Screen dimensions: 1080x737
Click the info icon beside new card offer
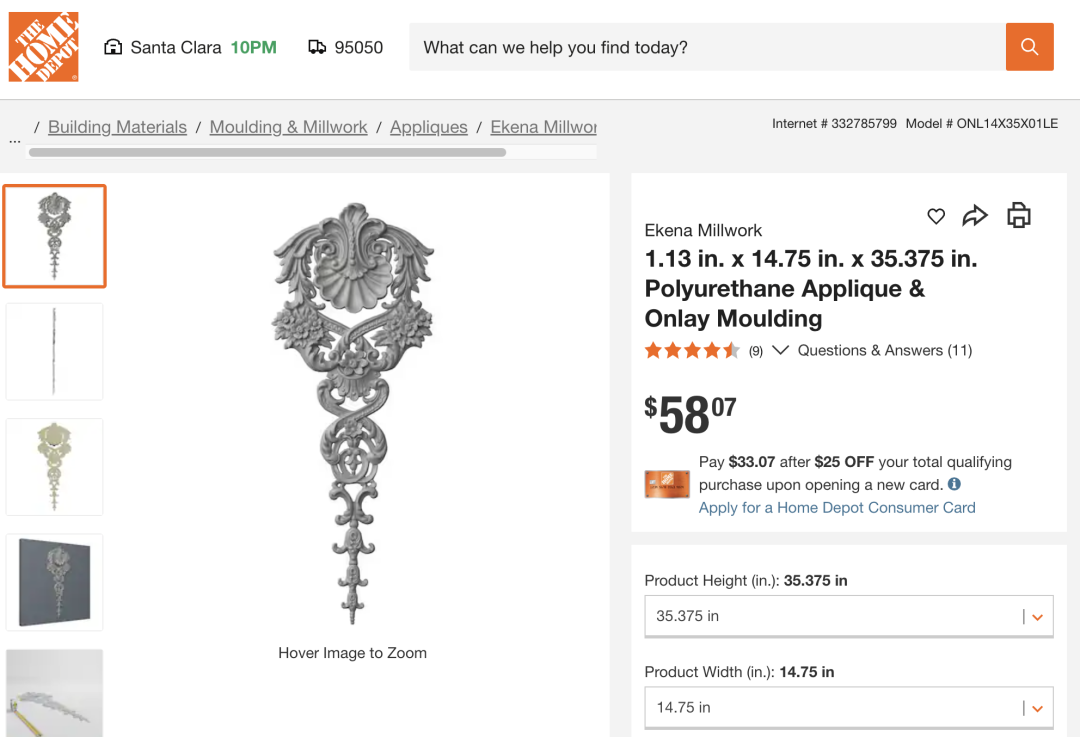click(x=954, y=484)
